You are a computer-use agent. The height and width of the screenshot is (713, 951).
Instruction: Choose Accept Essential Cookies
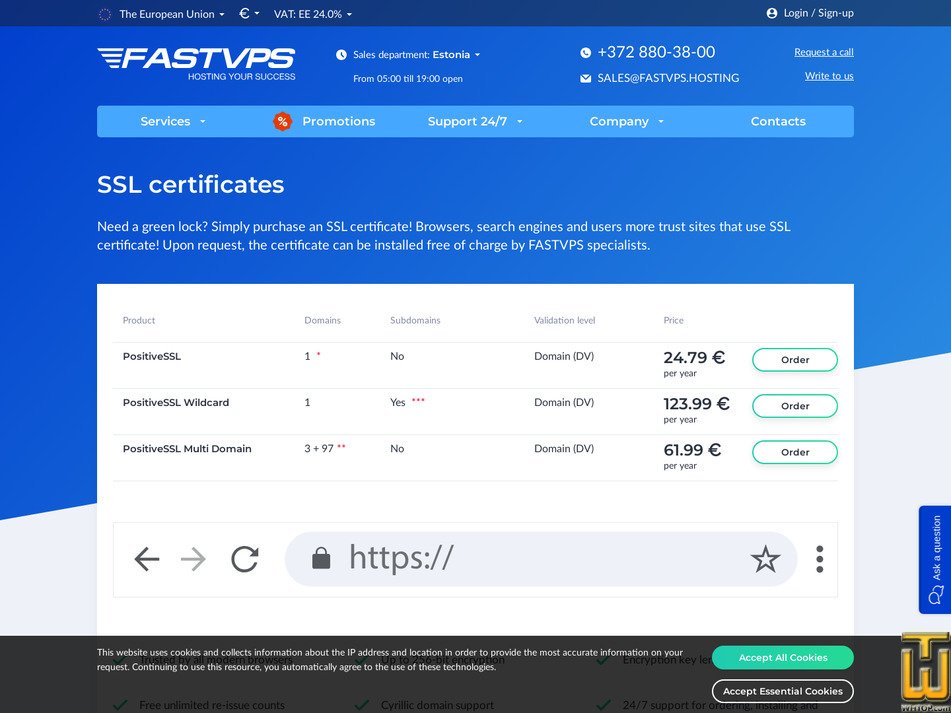tap(782, 691)
